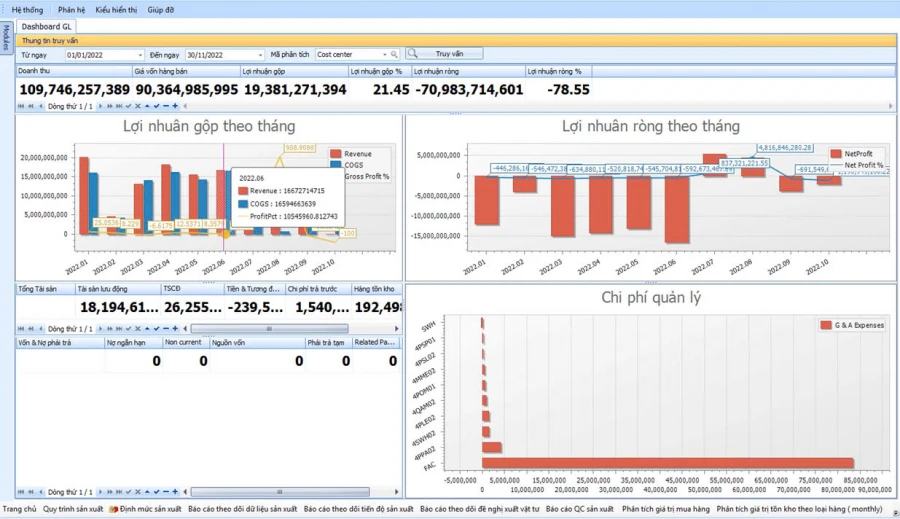
Task: Click the Doanh thu column header
Action: pos(73,71)
